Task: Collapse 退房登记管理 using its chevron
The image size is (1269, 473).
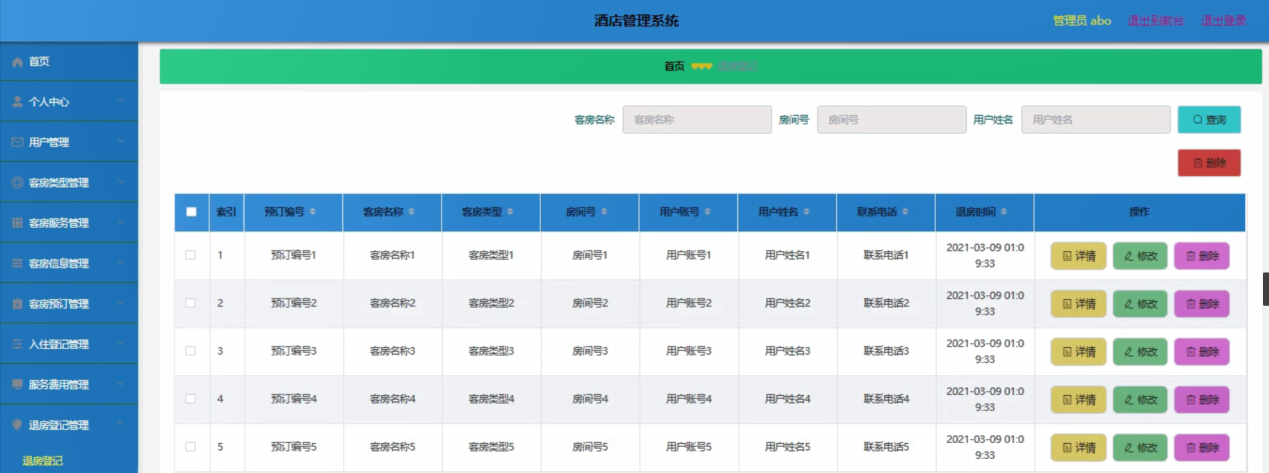Action: 120,425
